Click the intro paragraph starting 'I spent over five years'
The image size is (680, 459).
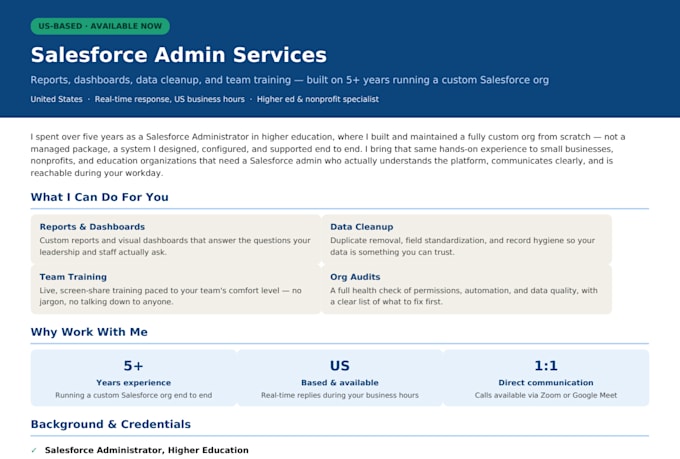(328, 155)
